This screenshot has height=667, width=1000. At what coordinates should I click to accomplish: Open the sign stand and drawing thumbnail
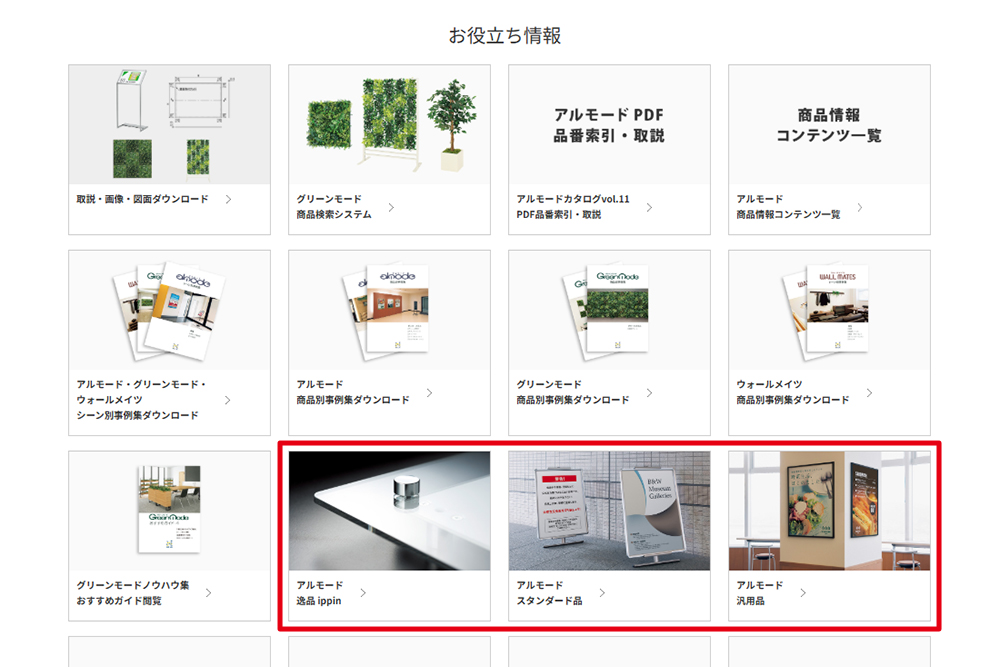(169, 124)
